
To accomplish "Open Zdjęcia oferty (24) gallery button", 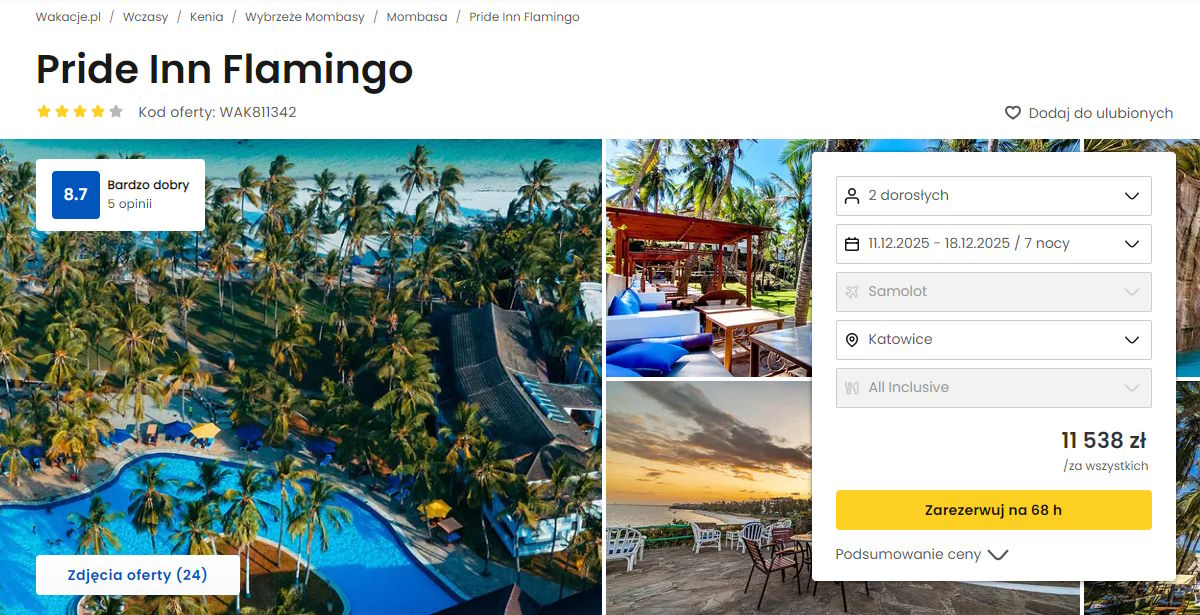I will (x=137, y=575).
